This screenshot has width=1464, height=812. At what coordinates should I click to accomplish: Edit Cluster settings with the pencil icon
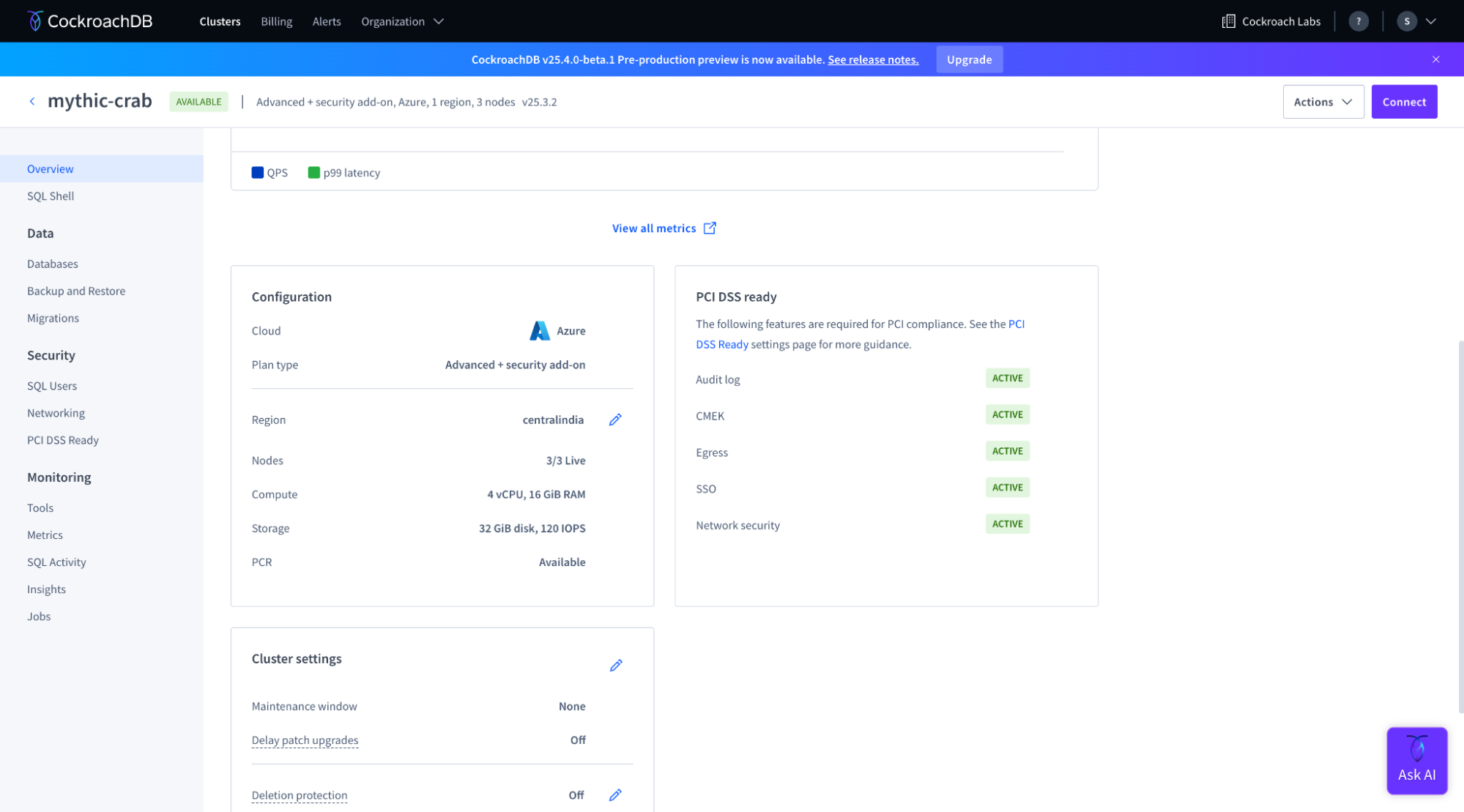coord(616,666)
